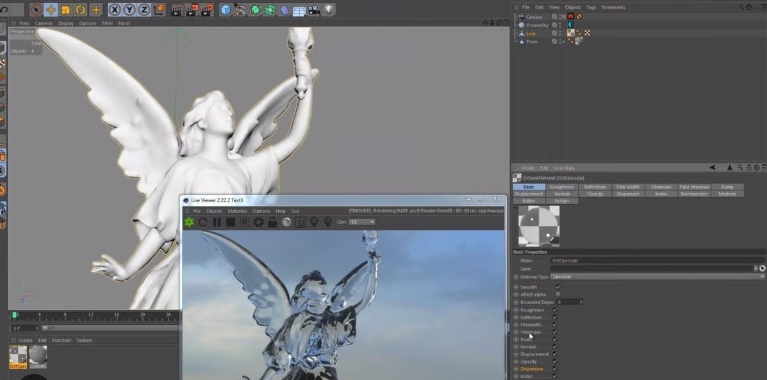Switch to Reflection tab in material attributes

595,187
